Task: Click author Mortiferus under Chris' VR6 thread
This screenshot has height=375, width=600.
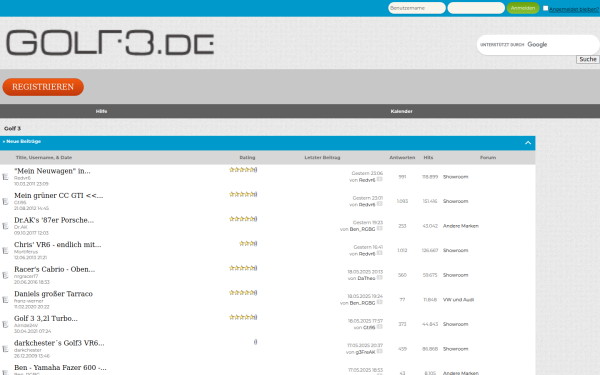Action: pos(26,252)
